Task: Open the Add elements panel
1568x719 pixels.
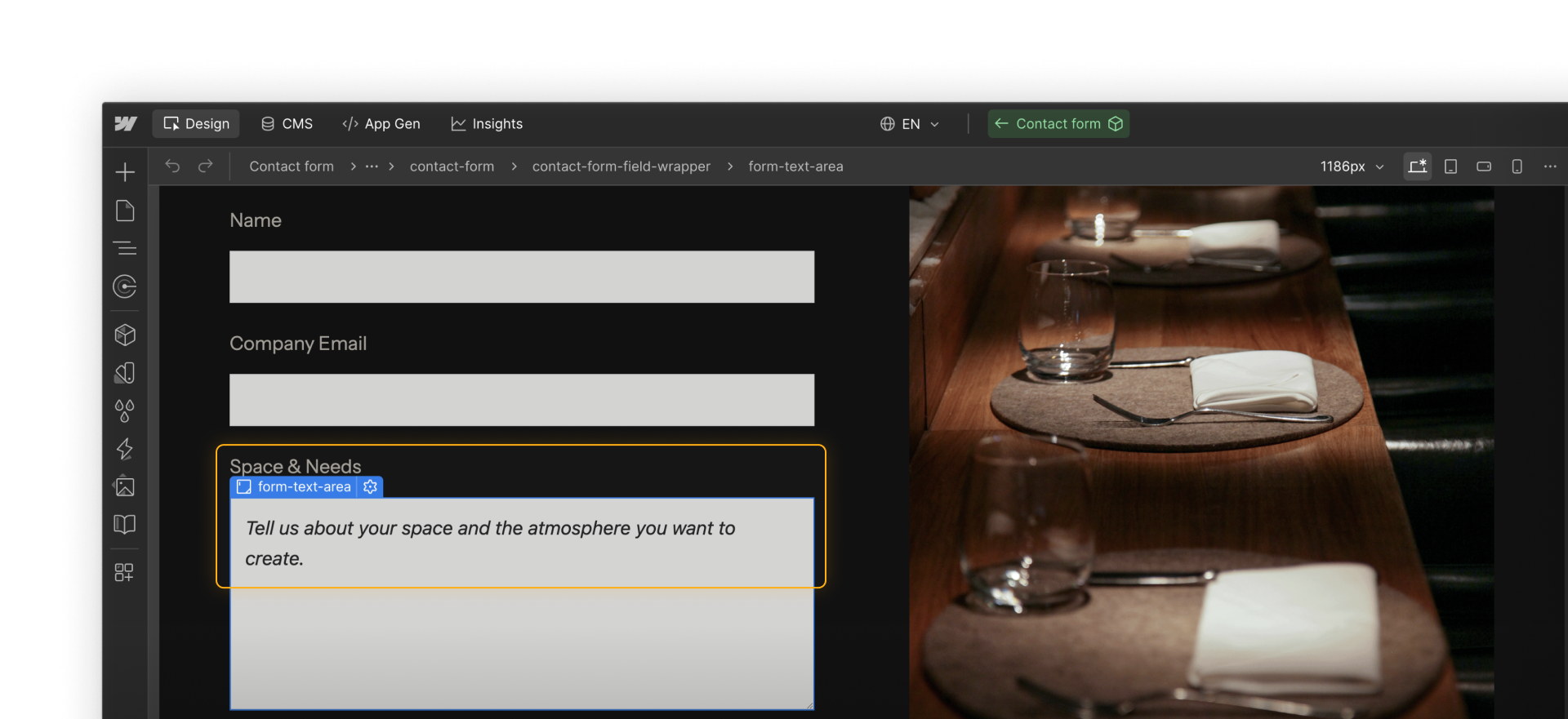Action: point(125,172)
